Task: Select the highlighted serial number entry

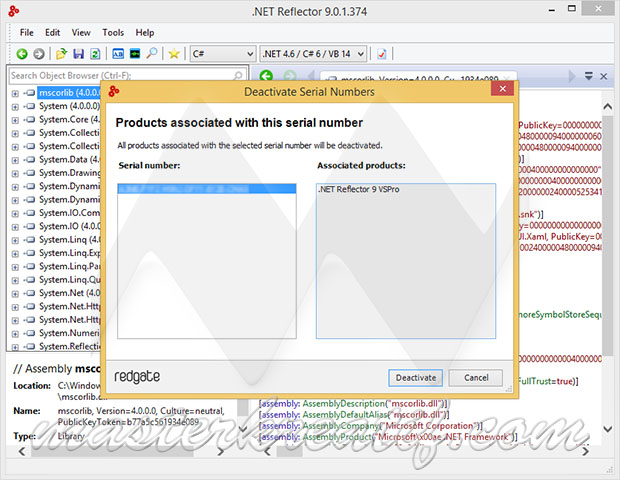Action: click(207, 189)
